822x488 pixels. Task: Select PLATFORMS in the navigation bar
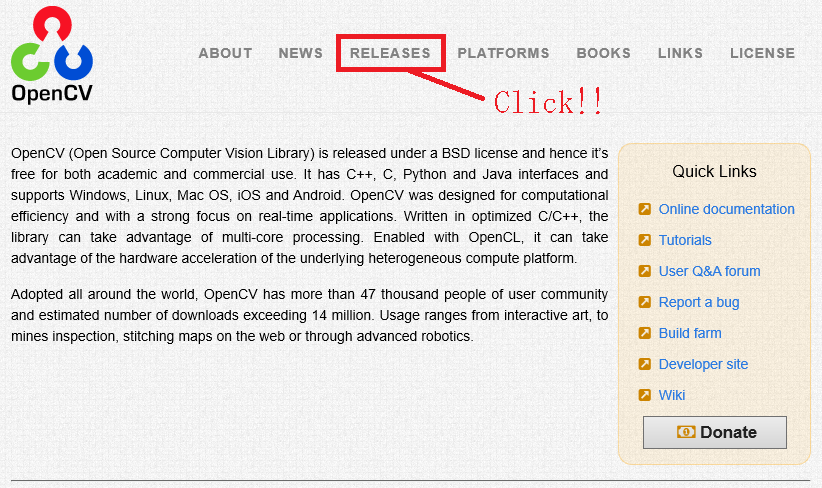click(503, 53)
